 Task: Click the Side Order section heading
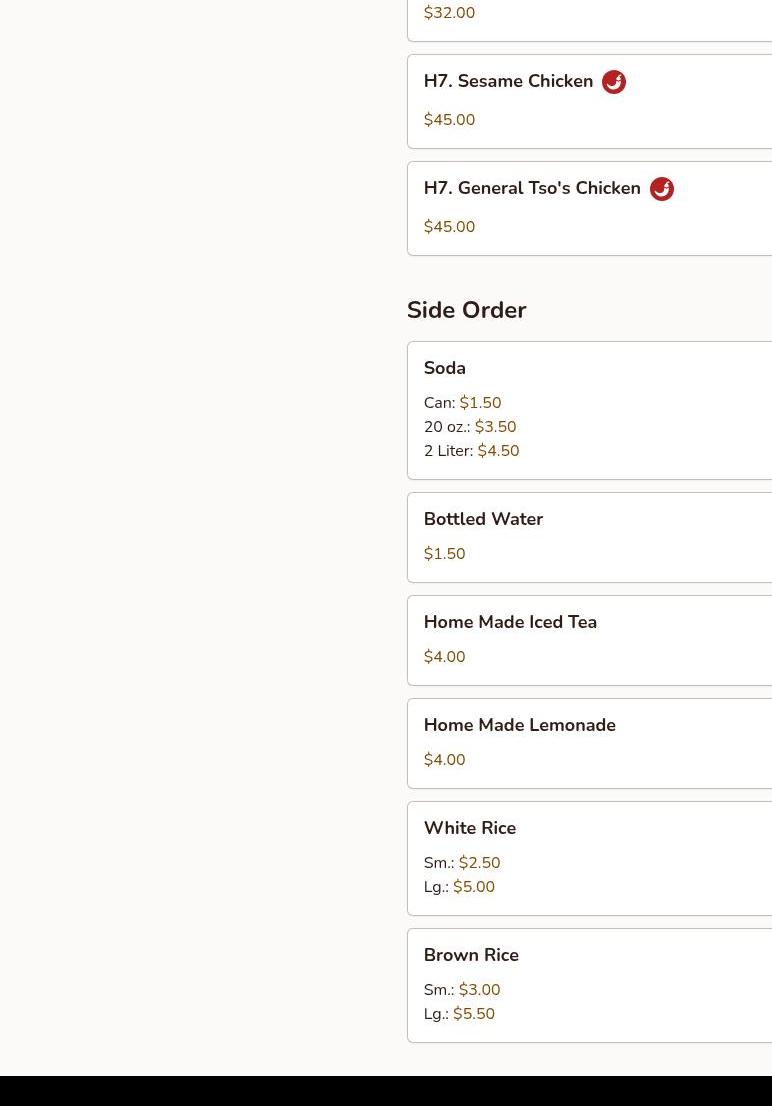(466, 310)
